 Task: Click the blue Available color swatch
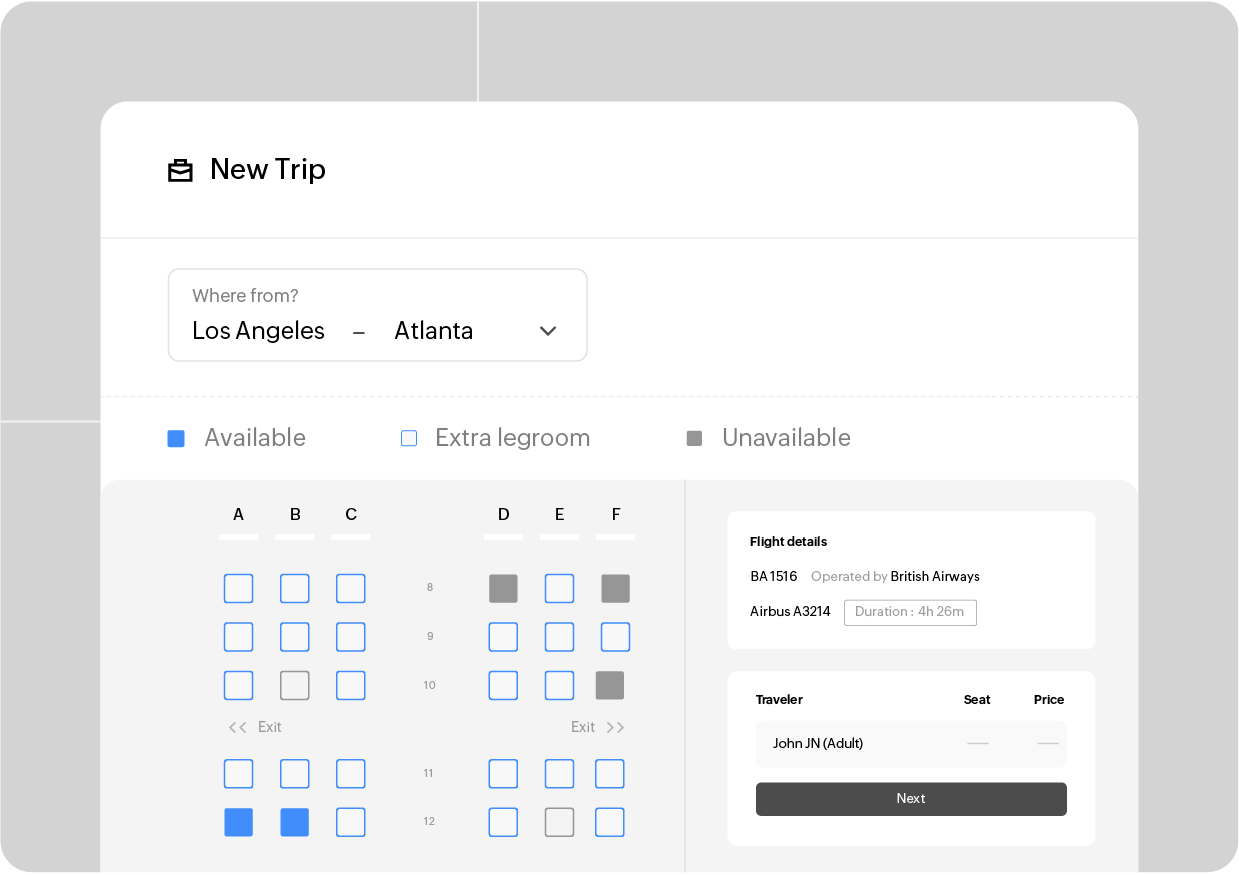(x=176, y=438)
